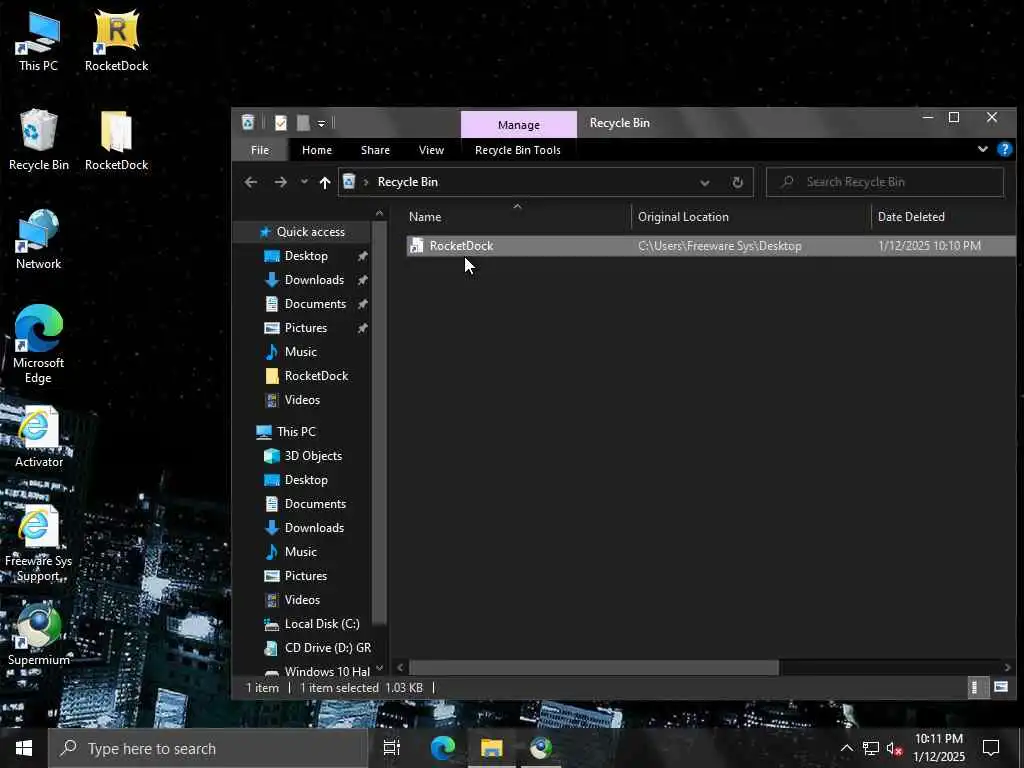Image resolution: width=1024 pixels, height=768 pixels.
Task: Open This PC desktop shortcut
Action: [x=38, y=41]
